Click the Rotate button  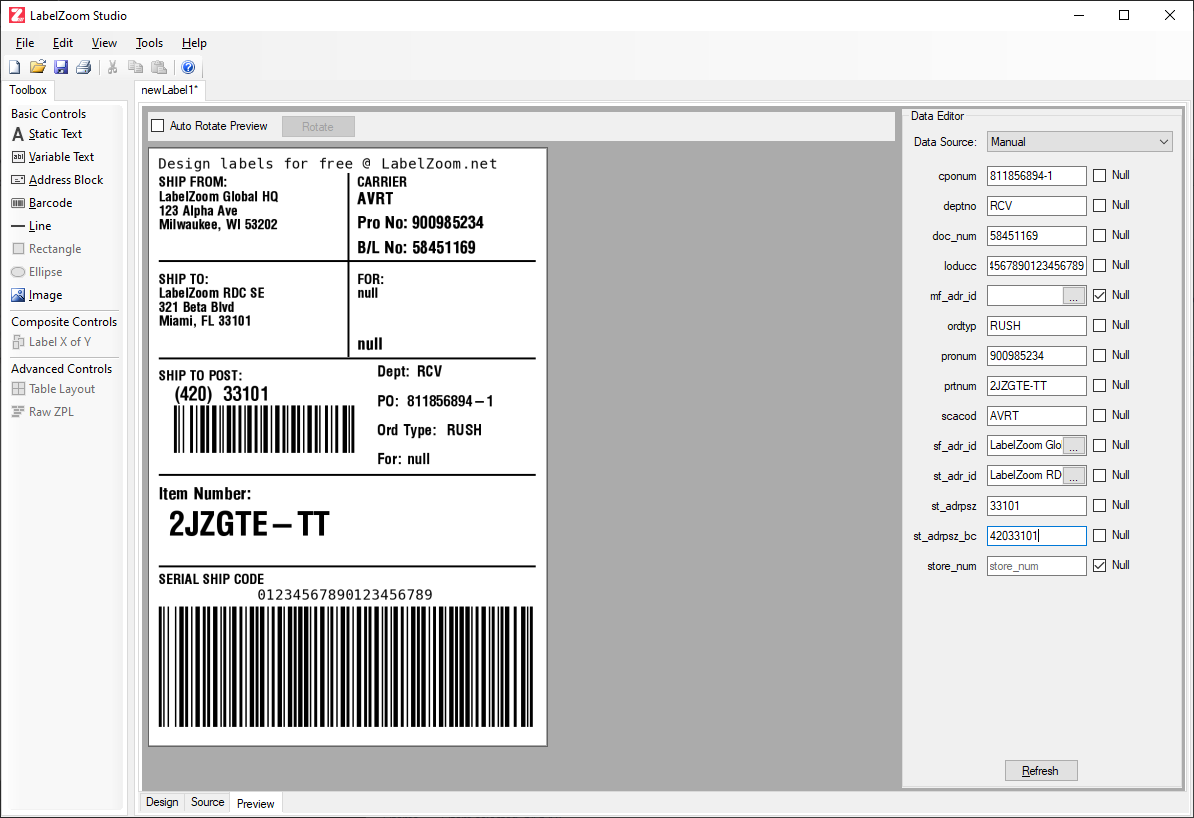[318, 126]
